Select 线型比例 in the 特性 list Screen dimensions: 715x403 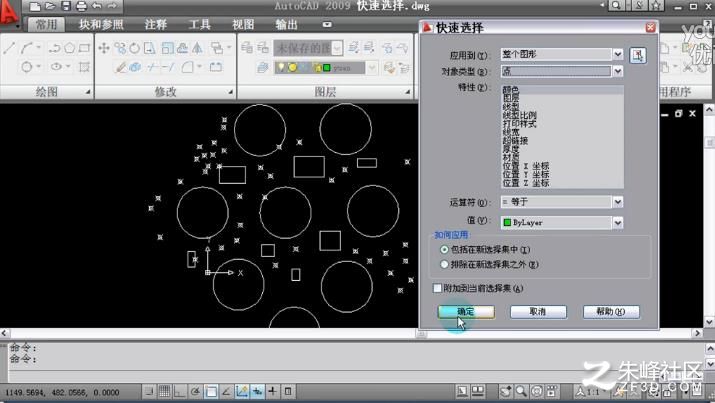click(519, 115)
